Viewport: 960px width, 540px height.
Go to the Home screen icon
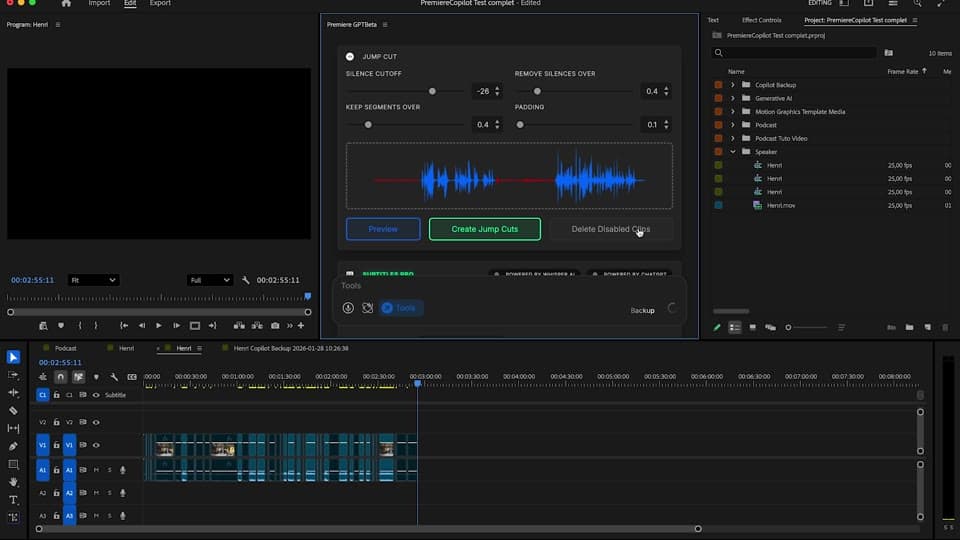(x=66, y=3)
